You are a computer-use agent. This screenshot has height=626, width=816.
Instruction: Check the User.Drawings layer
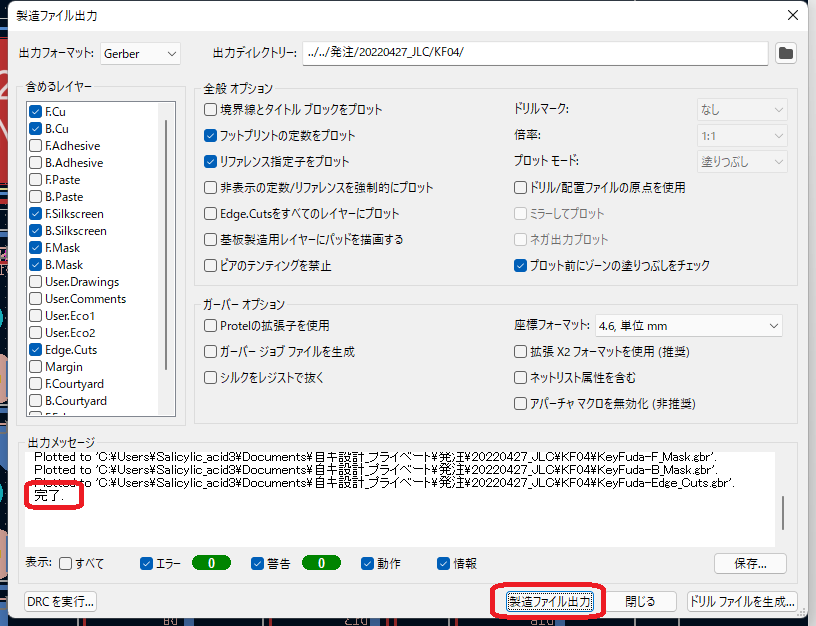[35, 282]
